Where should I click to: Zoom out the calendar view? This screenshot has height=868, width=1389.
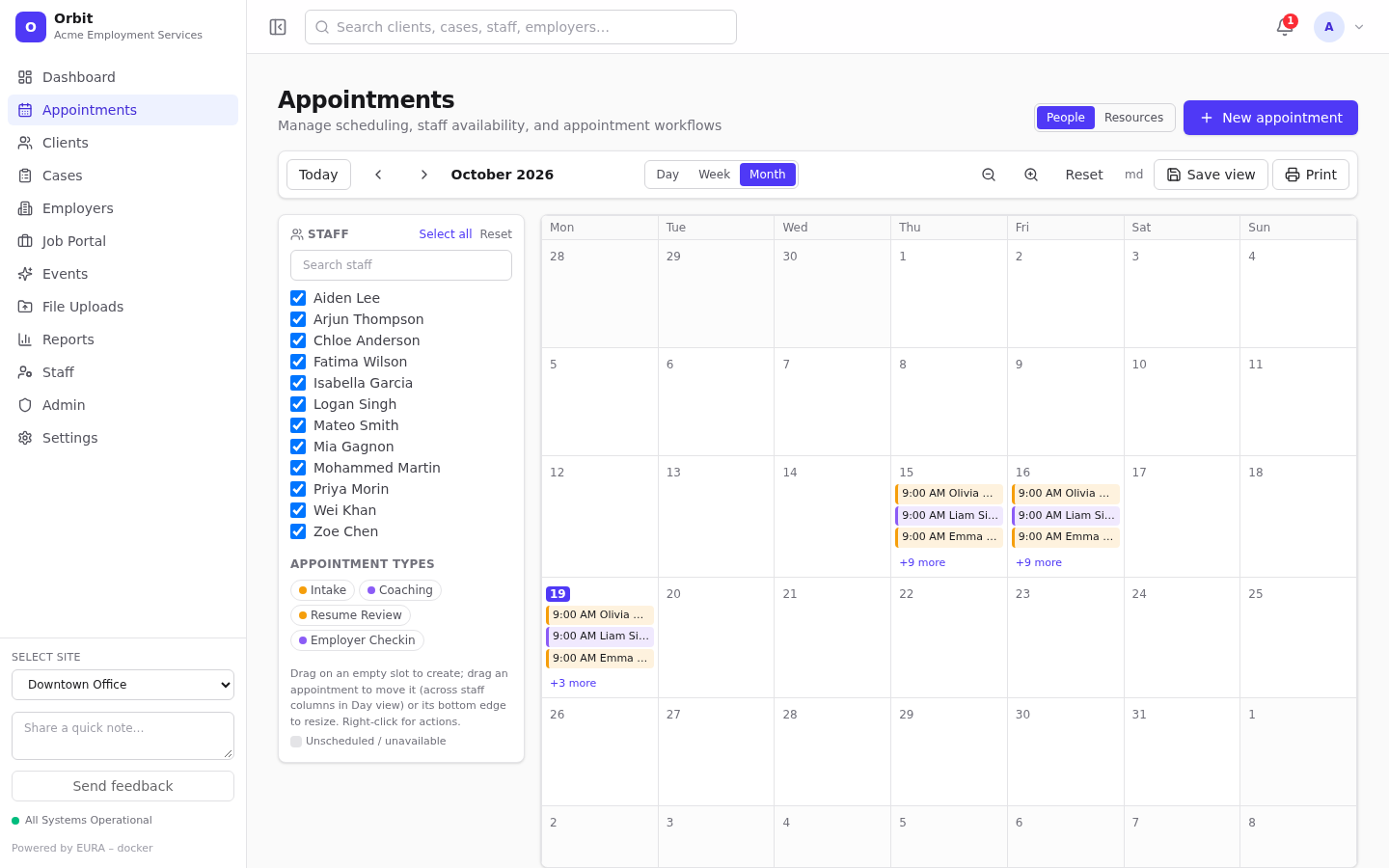(989, 175)
